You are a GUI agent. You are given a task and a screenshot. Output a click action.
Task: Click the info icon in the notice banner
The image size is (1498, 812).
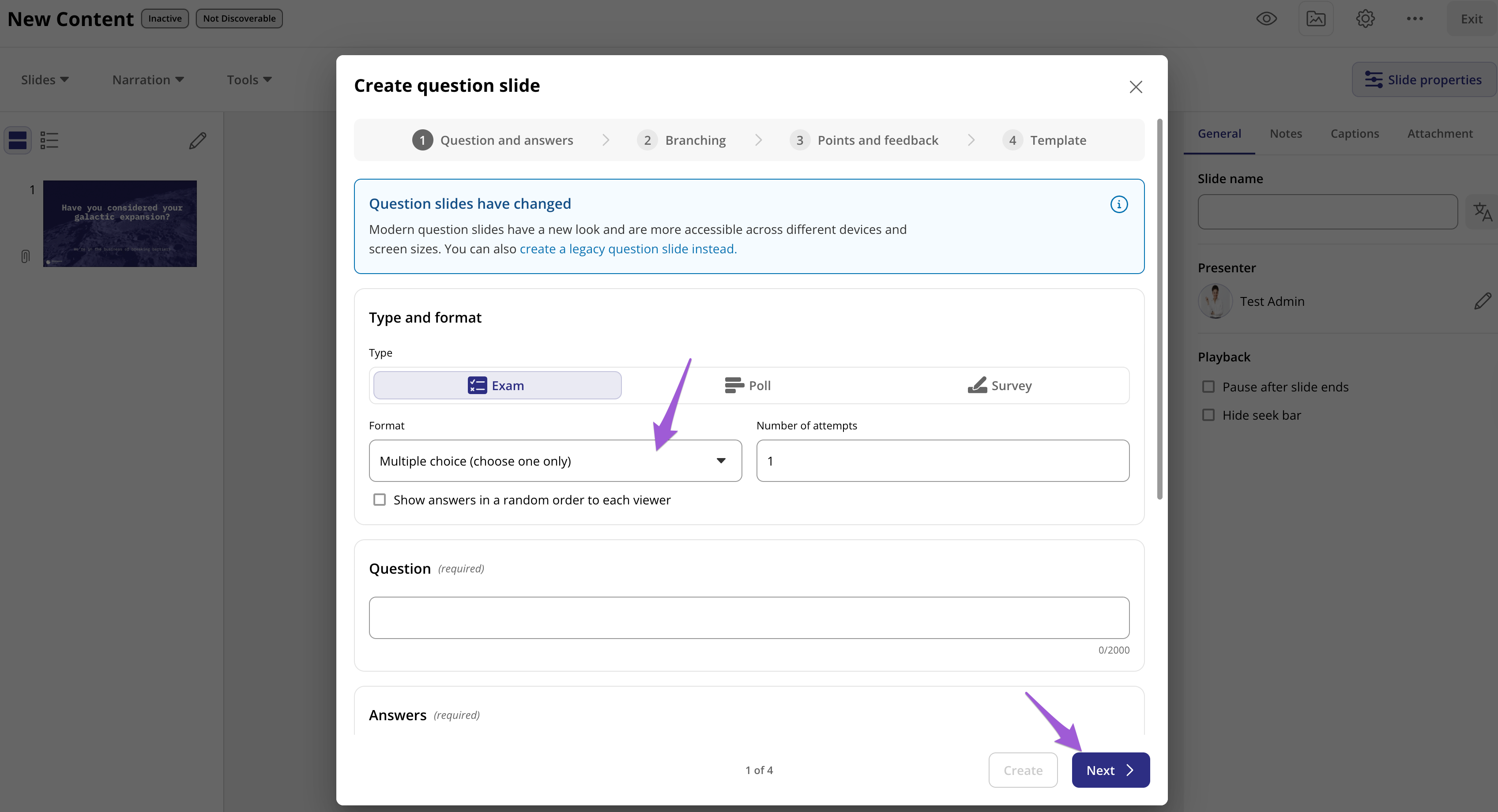click(x=1119, y=204)
